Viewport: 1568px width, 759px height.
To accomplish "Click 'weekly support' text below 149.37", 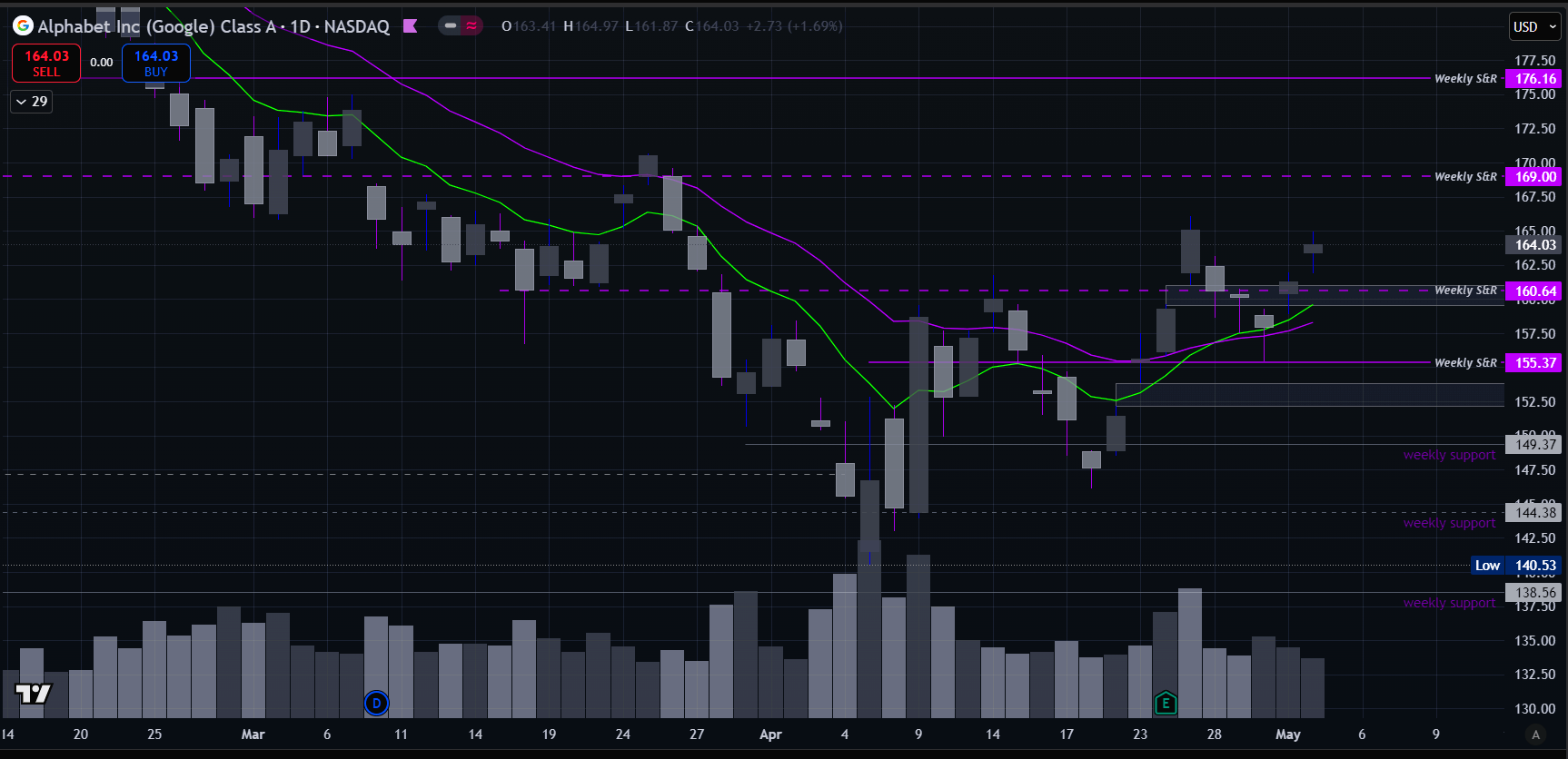I will (x=1449, y=455).
